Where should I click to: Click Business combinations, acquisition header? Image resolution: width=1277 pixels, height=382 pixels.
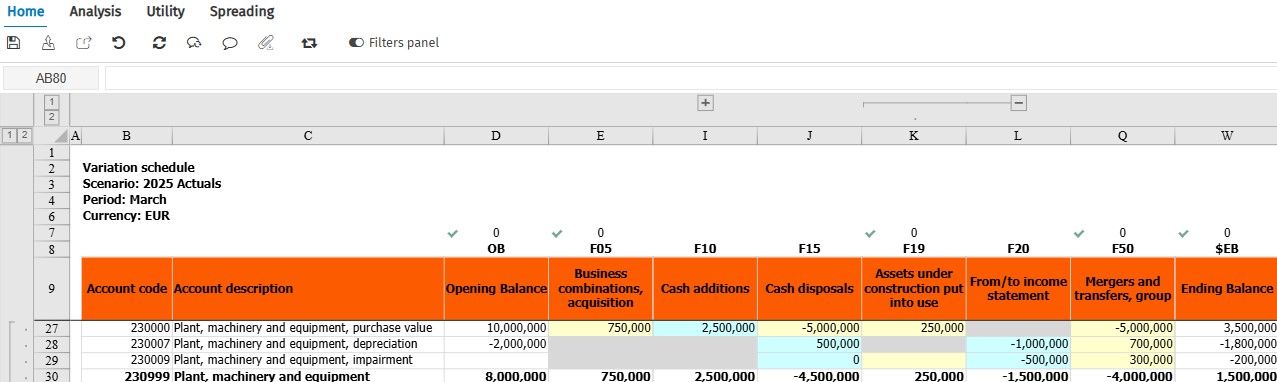click(600, 288)
